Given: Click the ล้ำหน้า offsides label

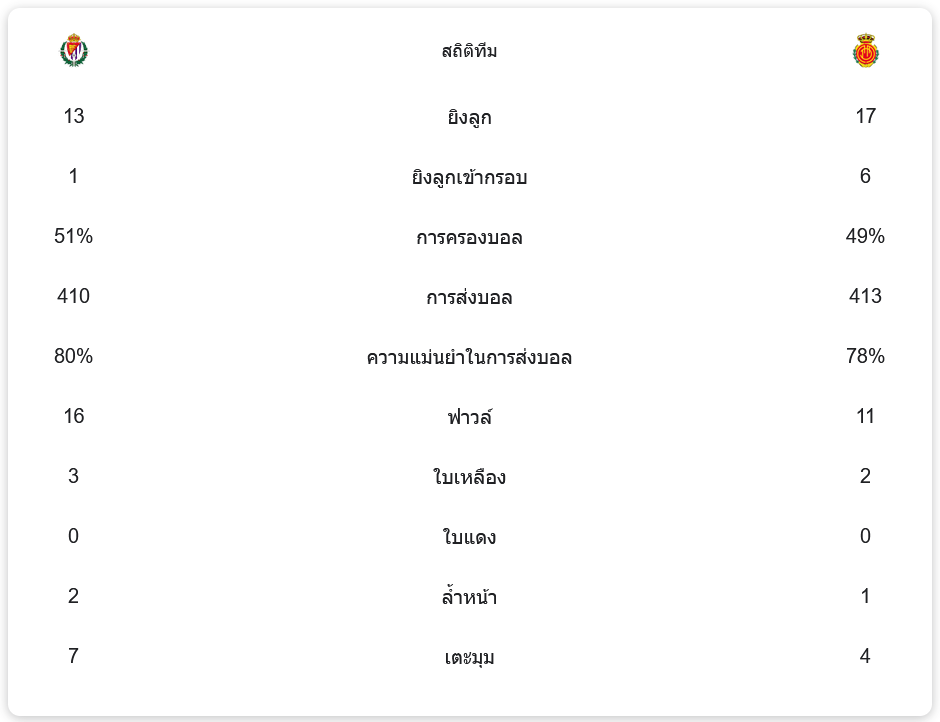Looking at the screenshot, I should pyautogui.click(x=469, y=597).
